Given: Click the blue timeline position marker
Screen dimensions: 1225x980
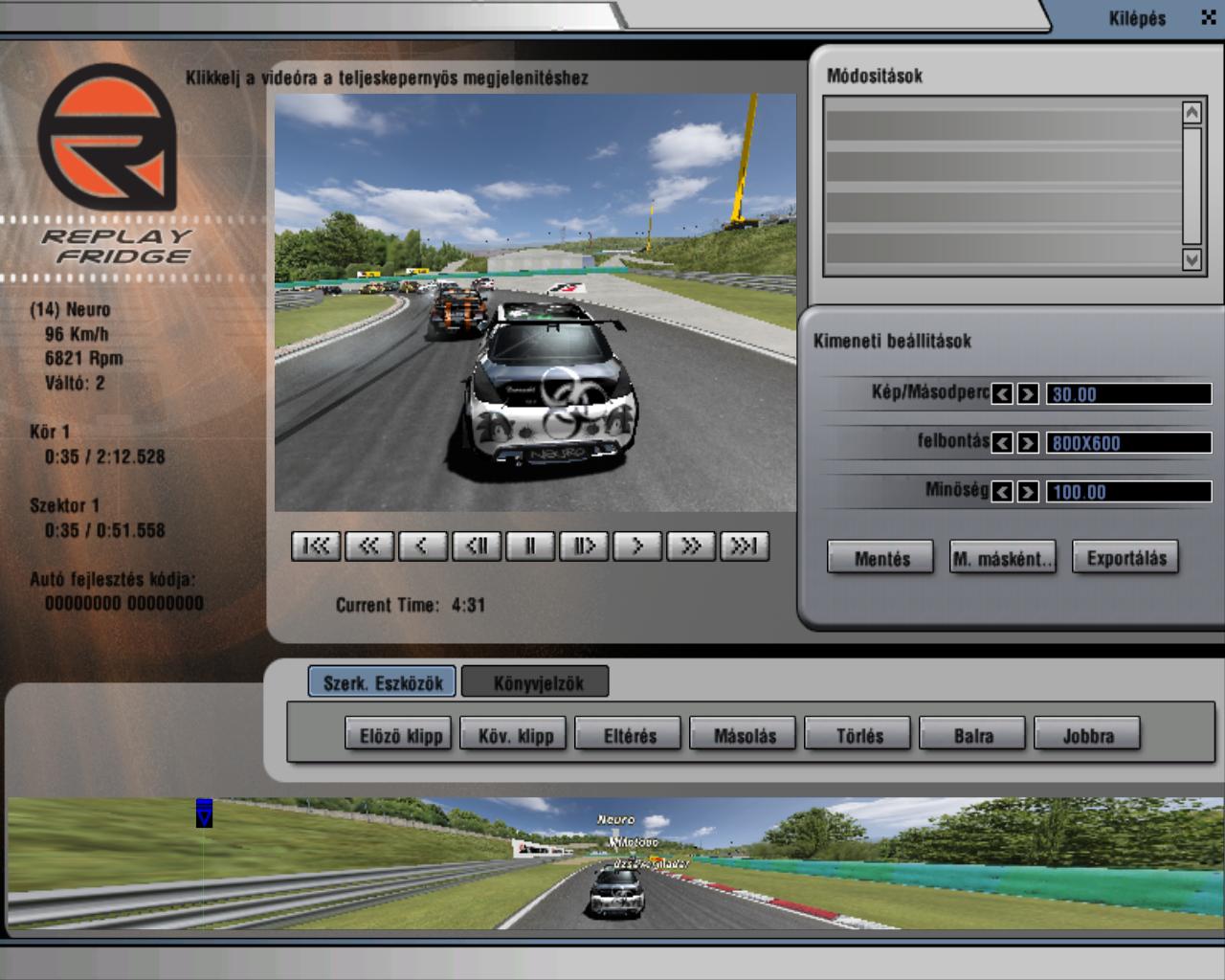Looking at the screenshot, I should coord(204,813).
